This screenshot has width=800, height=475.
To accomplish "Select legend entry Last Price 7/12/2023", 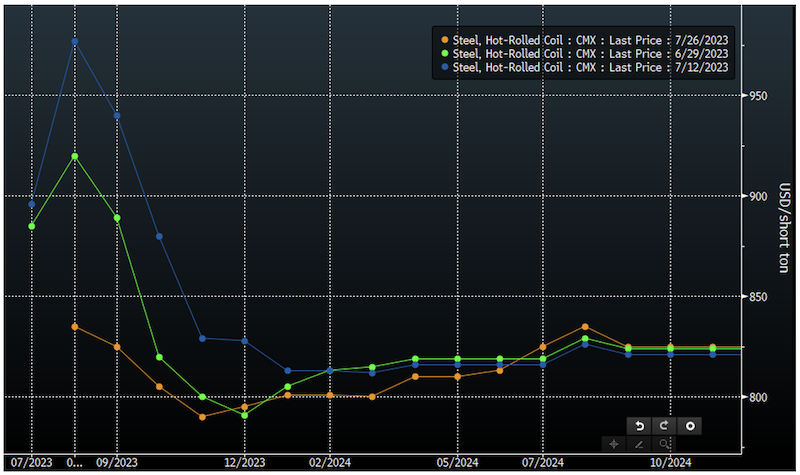I will tap(592, 67).
